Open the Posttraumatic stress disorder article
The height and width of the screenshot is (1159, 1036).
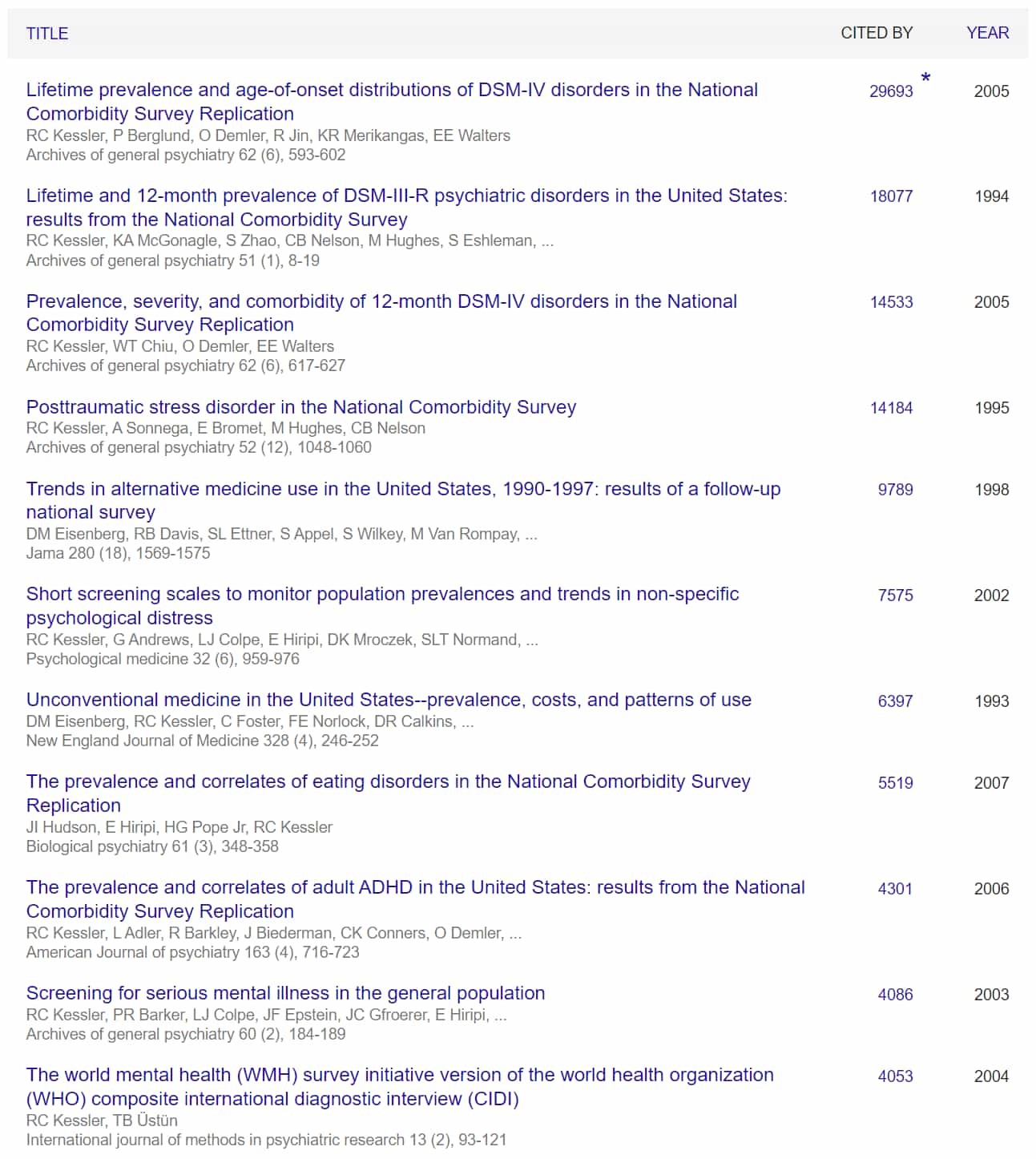300,407
